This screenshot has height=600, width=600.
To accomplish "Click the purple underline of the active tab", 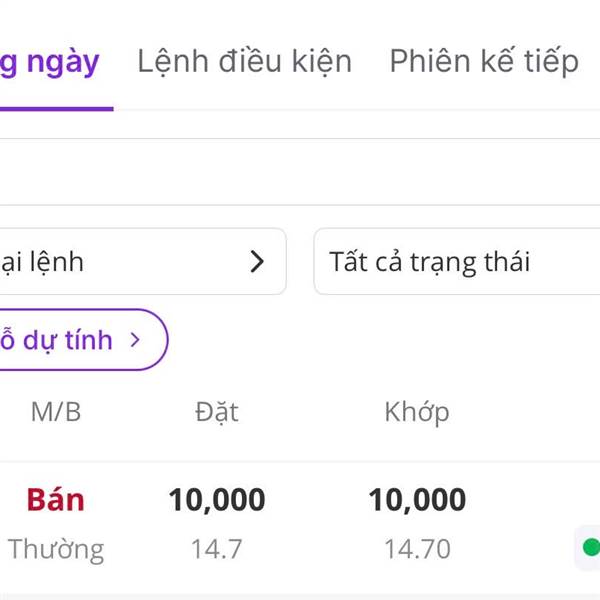I will point(55,108).
